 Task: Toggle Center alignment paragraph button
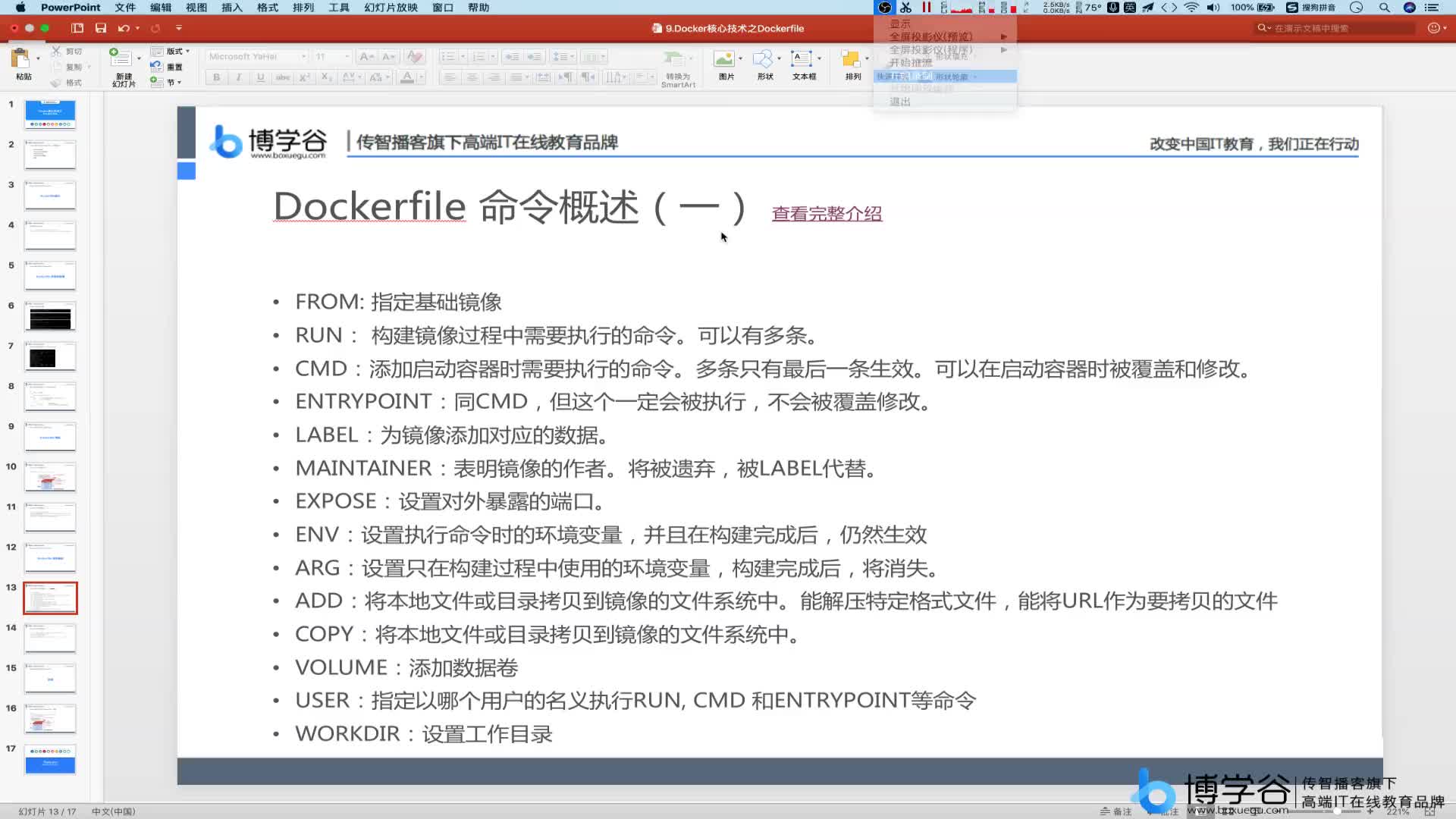point(472,77)
